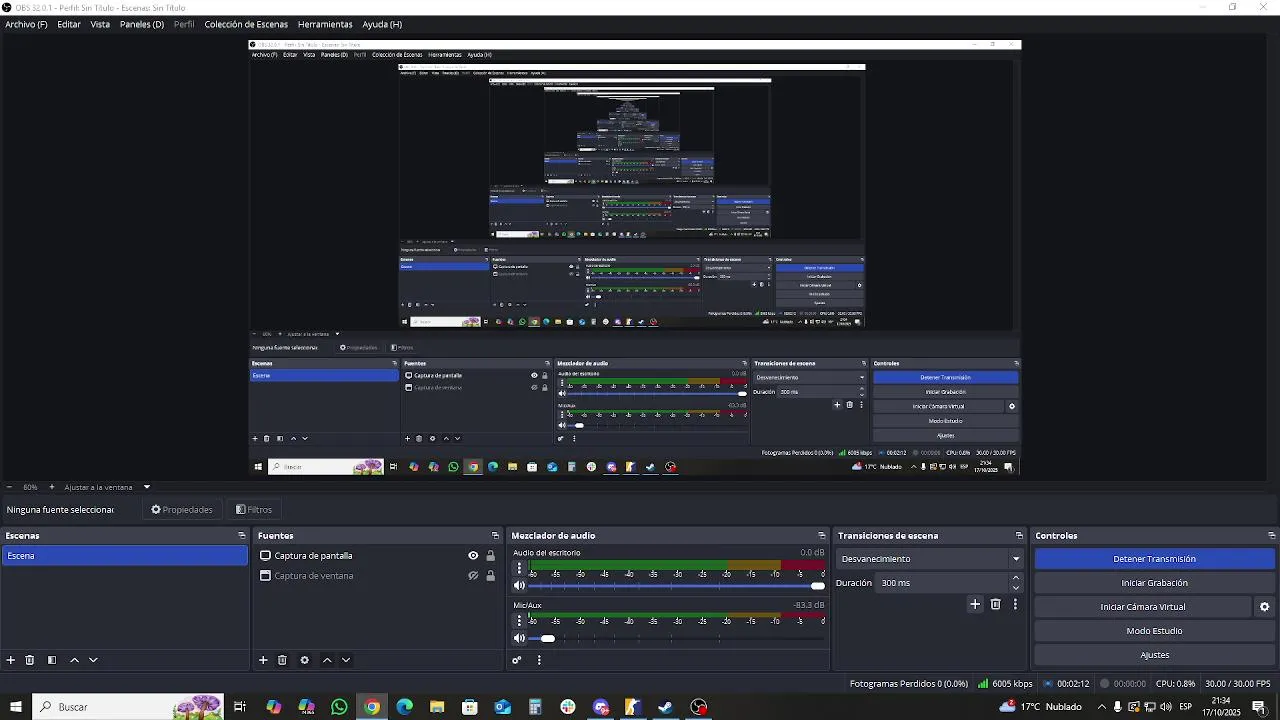Open audio mixer three-dot menu at bottom
This screenshot has height=720, width=1280.
point(539,660)
